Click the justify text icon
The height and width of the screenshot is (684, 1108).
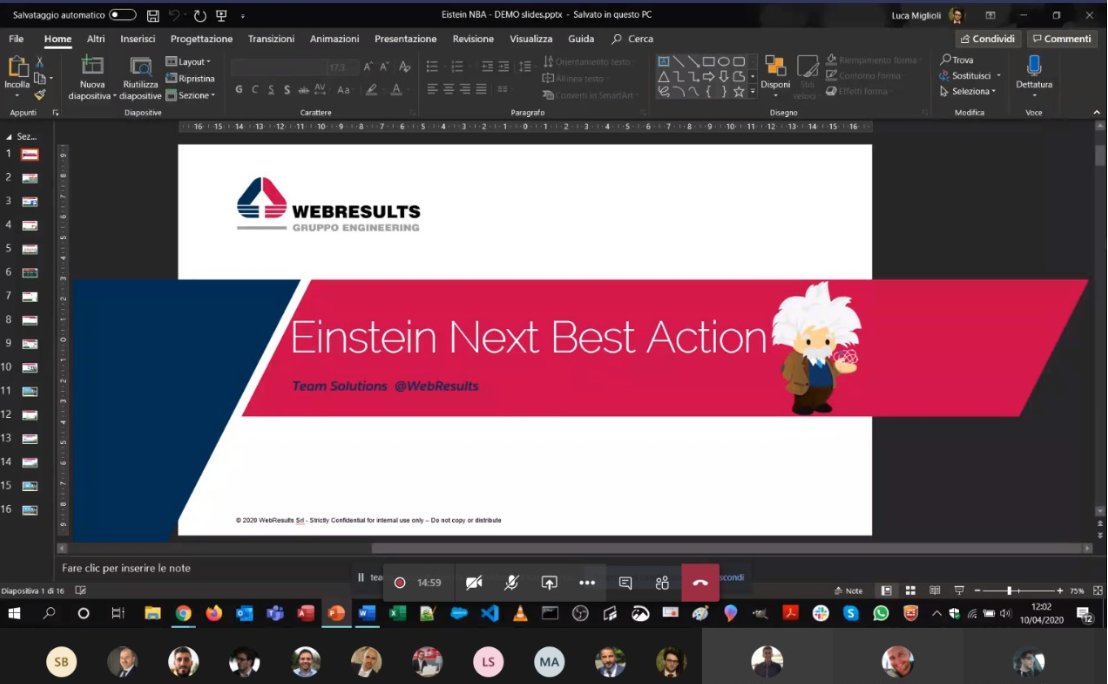(481, 89)
